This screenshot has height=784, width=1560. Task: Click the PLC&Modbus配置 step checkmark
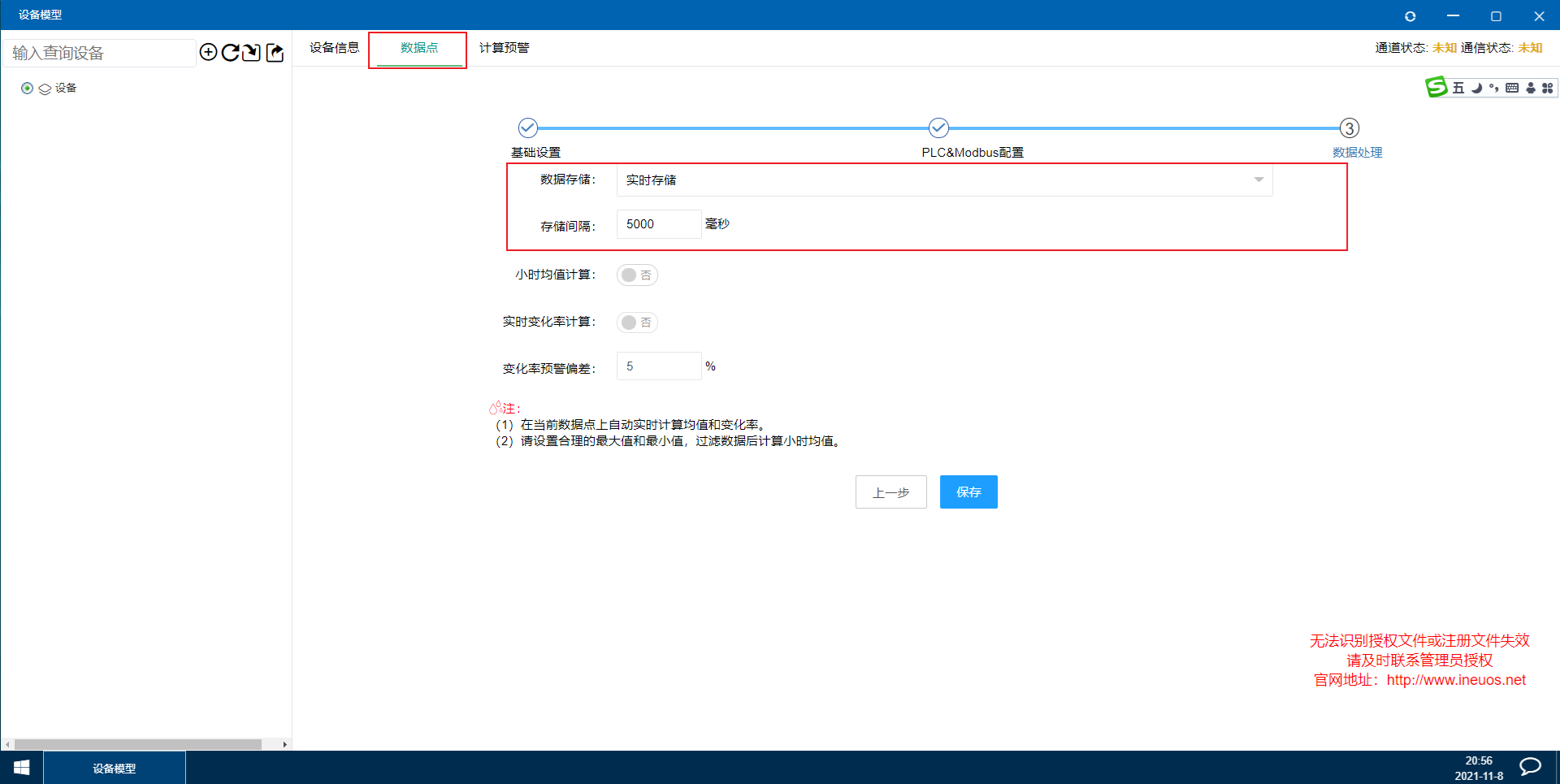(x=938, y=128)
